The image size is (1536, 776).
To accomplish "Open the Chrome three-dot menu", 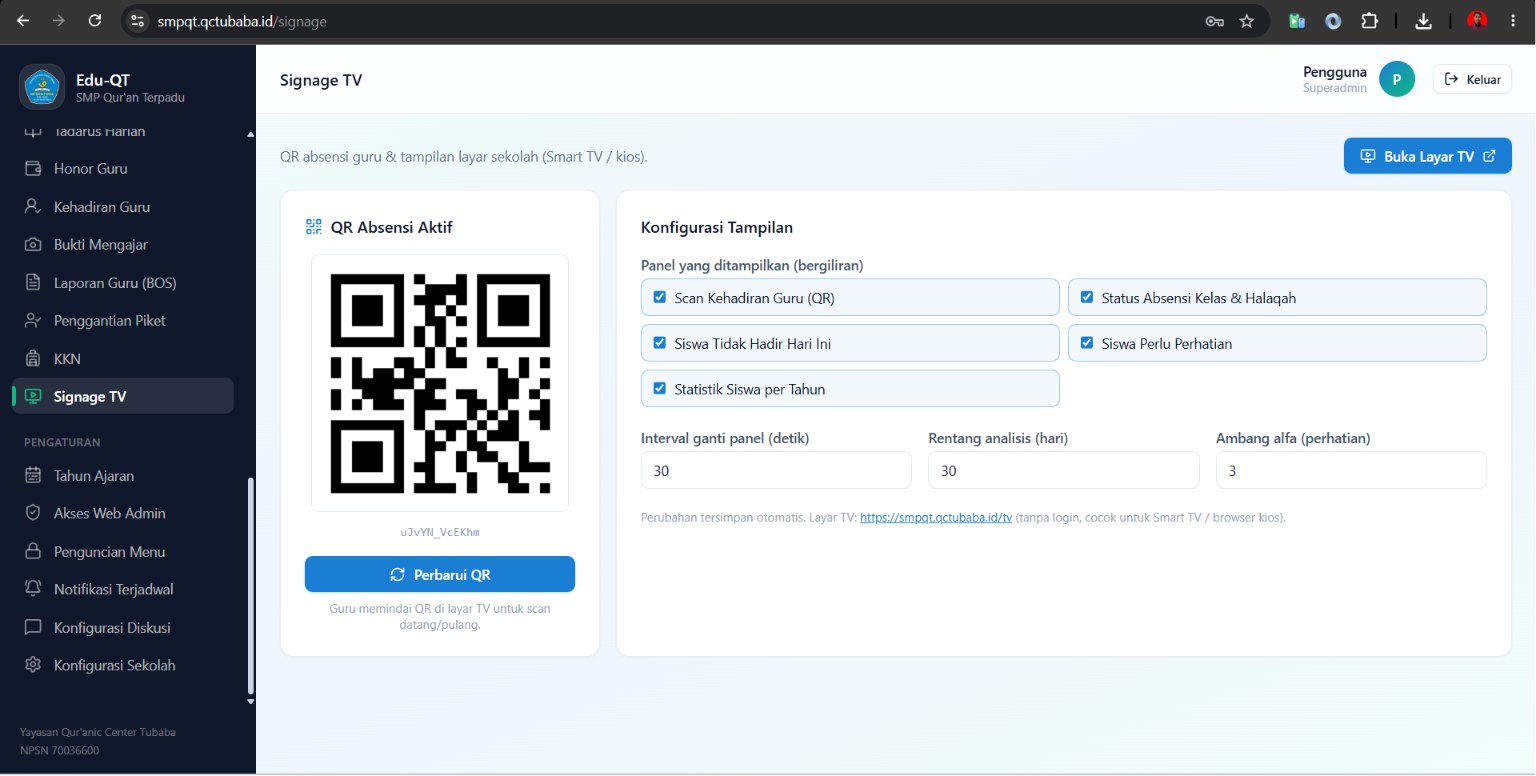I will 1512,21.
